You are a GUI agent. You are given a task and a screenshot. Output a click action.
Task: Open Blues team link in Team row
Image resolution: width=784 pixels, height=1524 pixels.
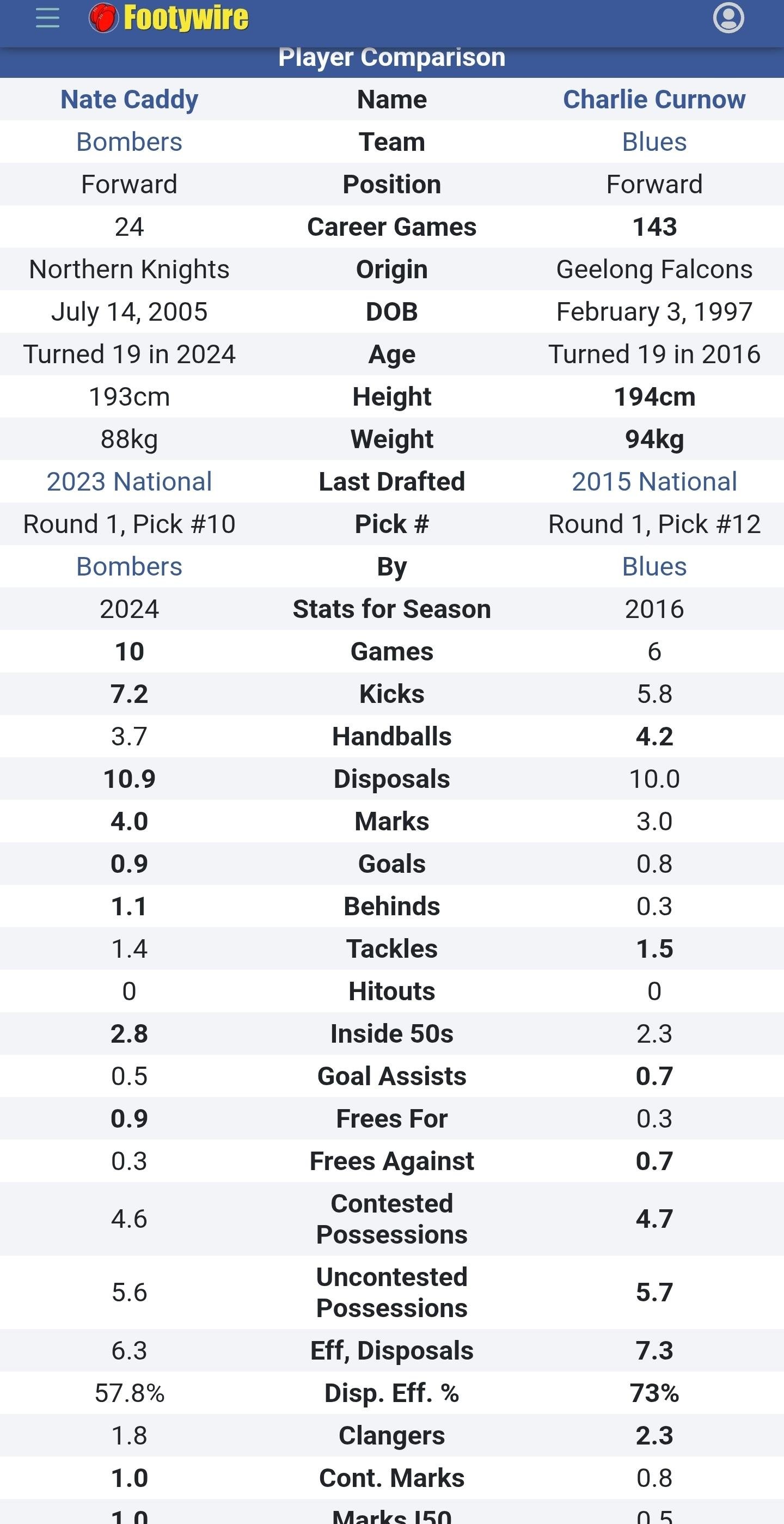tap(654, 142)
